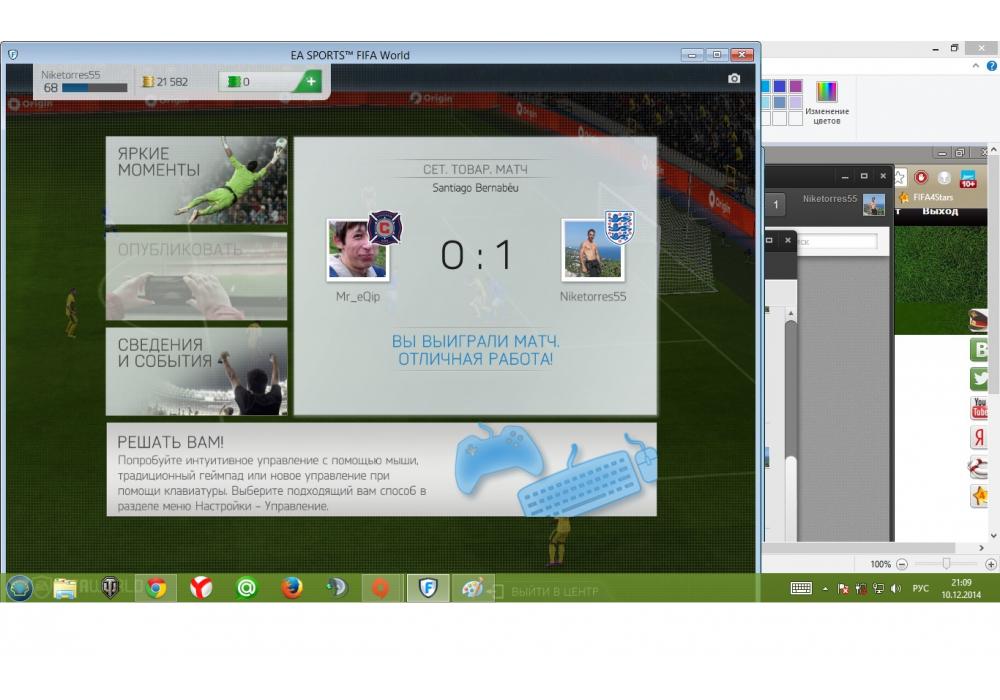
Task: Open Yandex Browser from the taskbar
Action: 201,587
